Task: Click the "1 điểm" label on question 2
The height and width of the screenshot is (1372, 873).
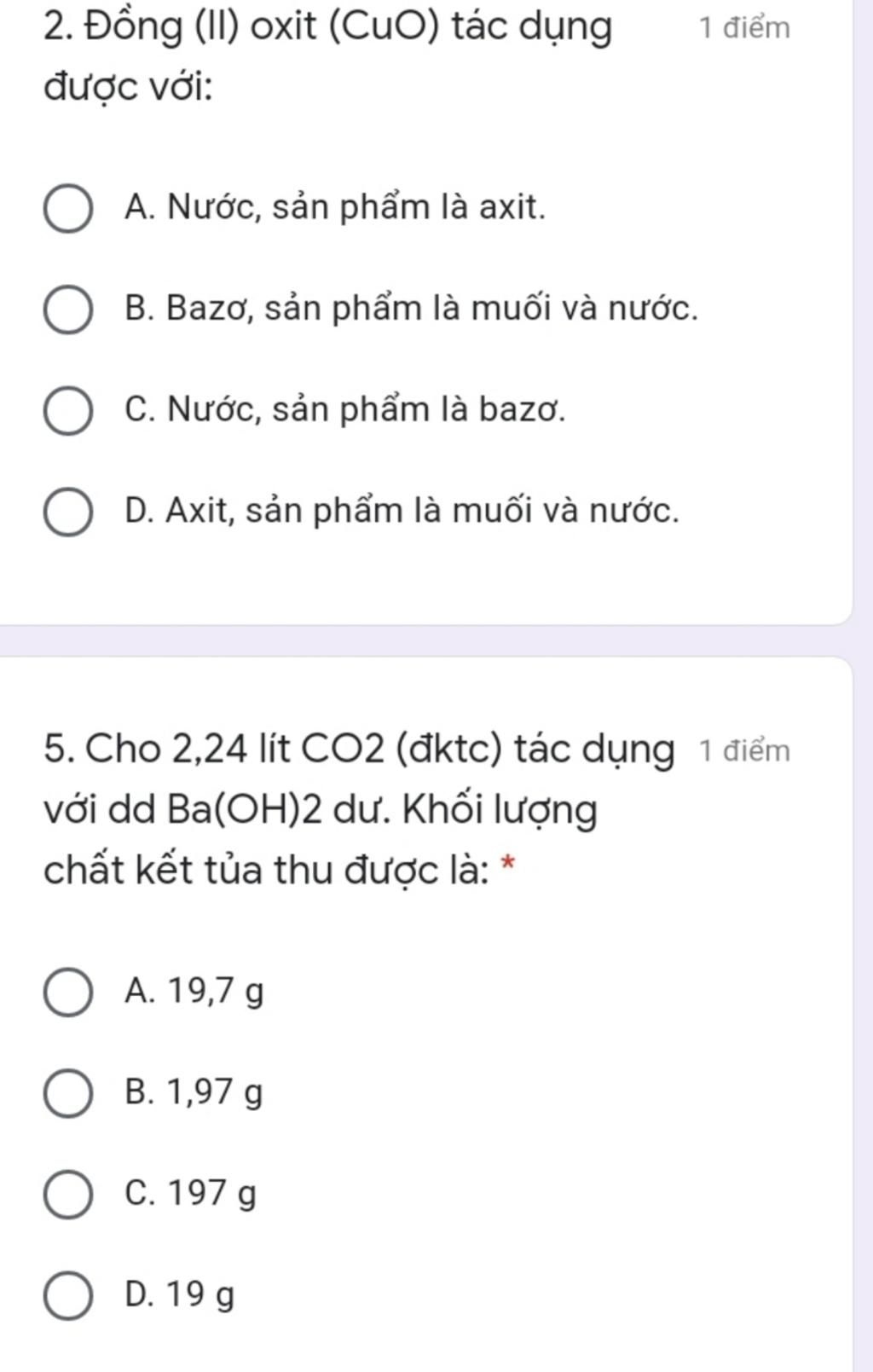Action: coord(744,28)
